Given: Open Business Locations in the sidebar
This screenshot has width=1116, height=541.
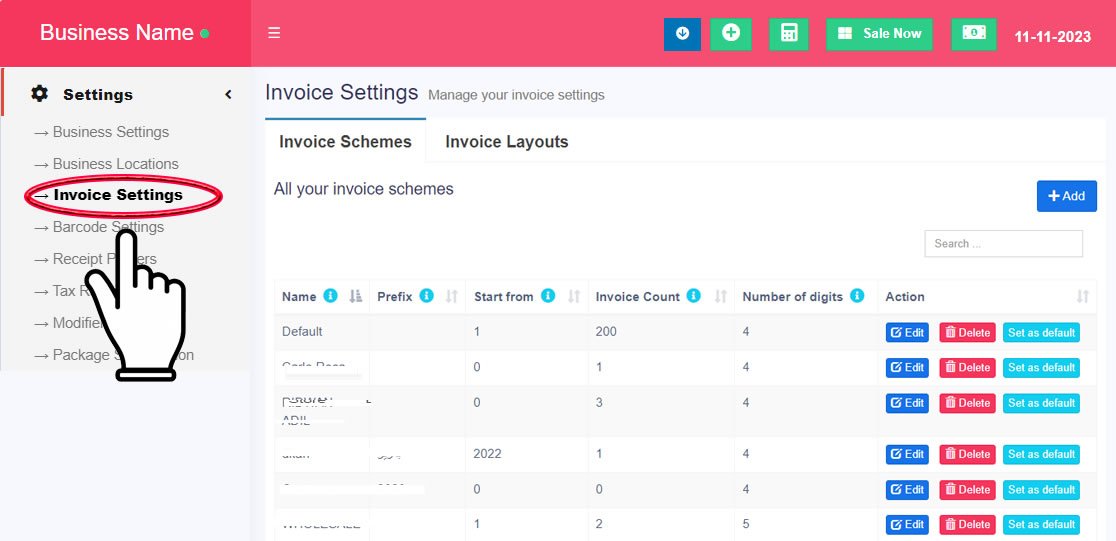Looking at the screenshot, I should pyautogui.click(x=115, y=164).
